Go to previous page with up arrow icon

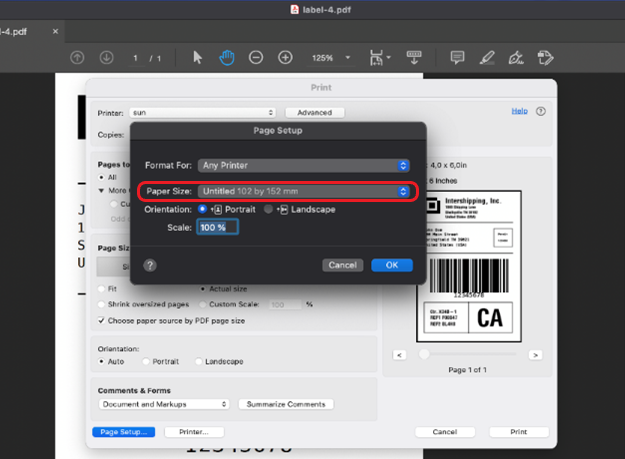(77, 58)
